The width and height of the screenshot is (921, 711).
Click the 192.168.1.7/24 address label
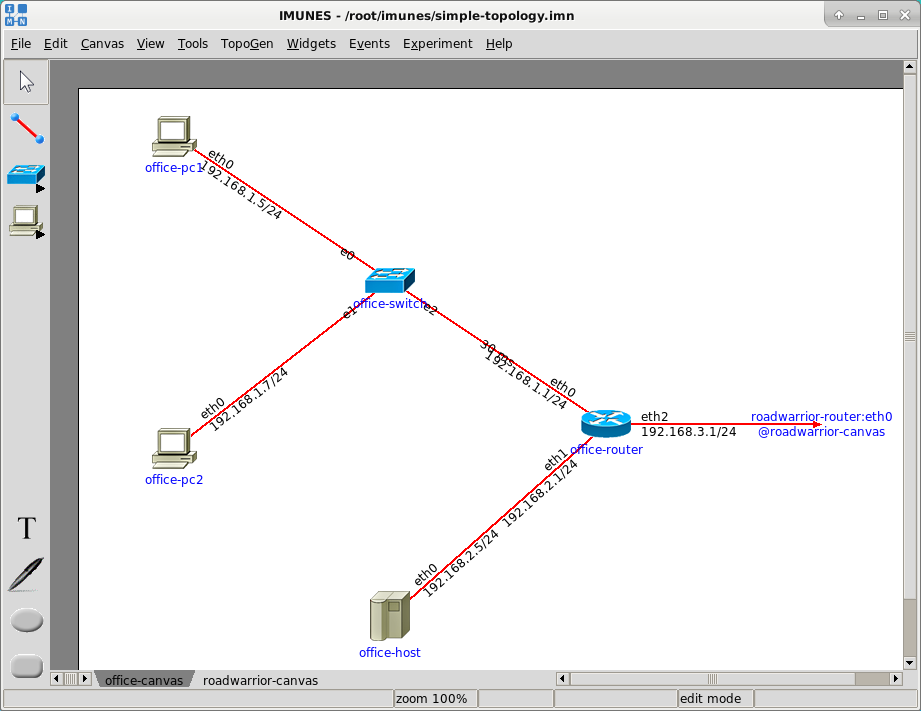coord(249,400)
